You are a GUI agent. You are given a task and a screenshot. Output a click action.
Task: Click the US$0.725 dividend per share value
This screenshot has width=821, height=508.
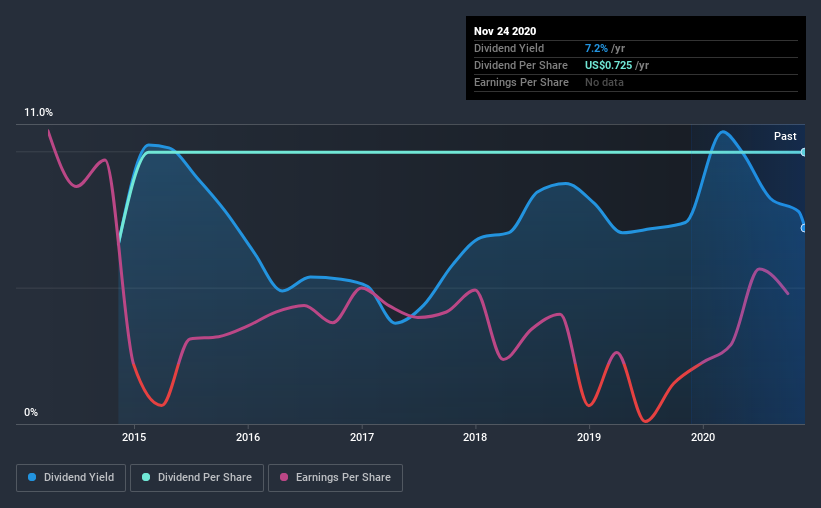coord(608,65)
